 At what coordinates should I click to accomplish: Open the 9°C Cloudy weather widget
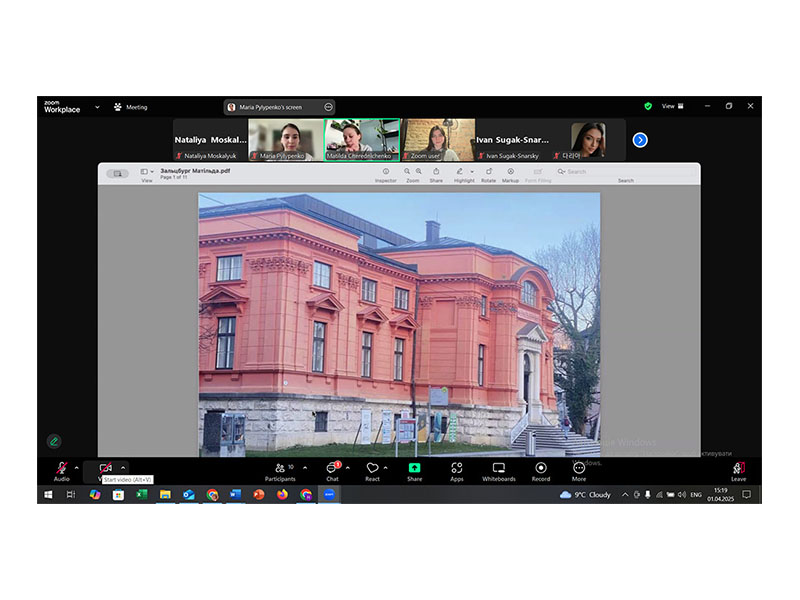click(x=585, y=494)
